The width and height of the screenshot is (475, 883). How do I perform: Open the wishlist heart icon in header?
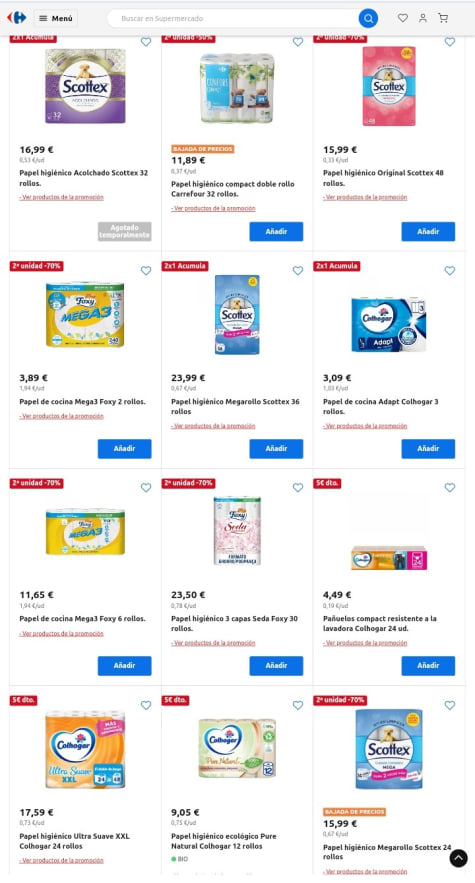[x=403, y=18]
